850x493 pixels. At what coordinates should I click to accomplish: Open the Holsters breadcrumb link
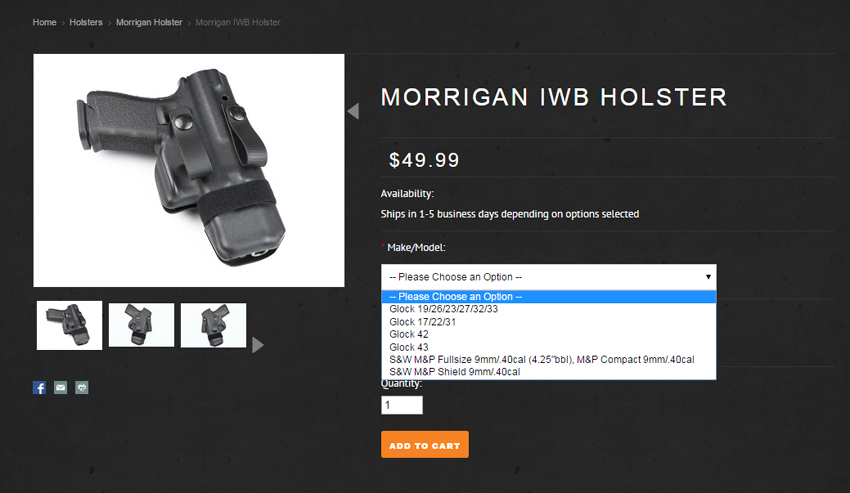[x=86, y=22]
